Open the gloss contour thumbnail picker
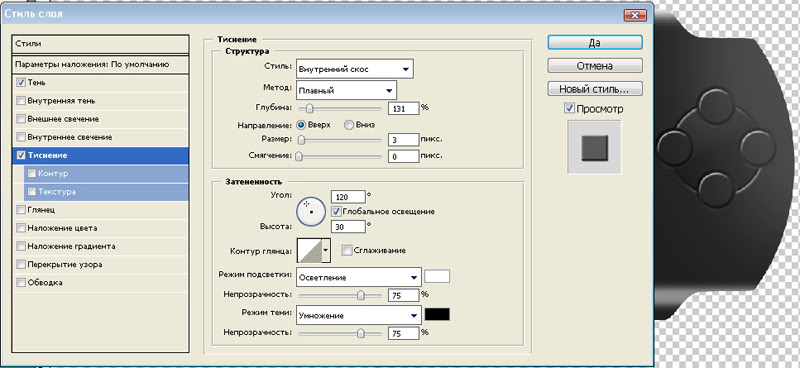This screenshot has height=368, width=800. (x=314, y=250)
